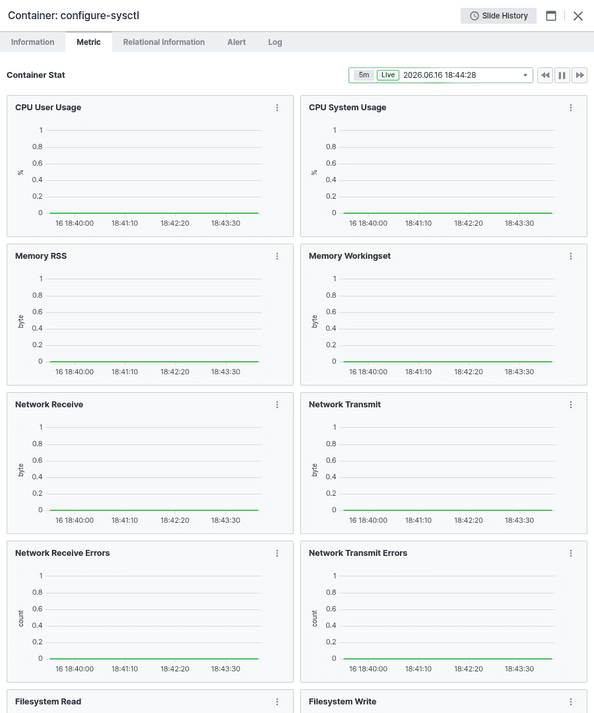Select the Metric tab
Screen dimensions: 594x713
(89, 42)
